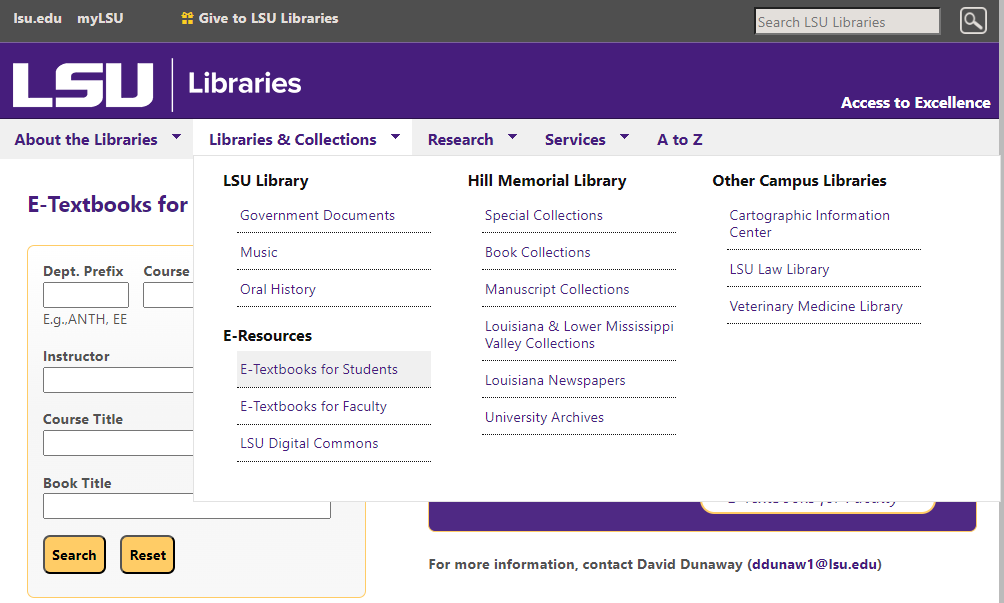The image size is (1004, 603).
Task: Click the E-Resources heading
Action: (x=268, y=336)
